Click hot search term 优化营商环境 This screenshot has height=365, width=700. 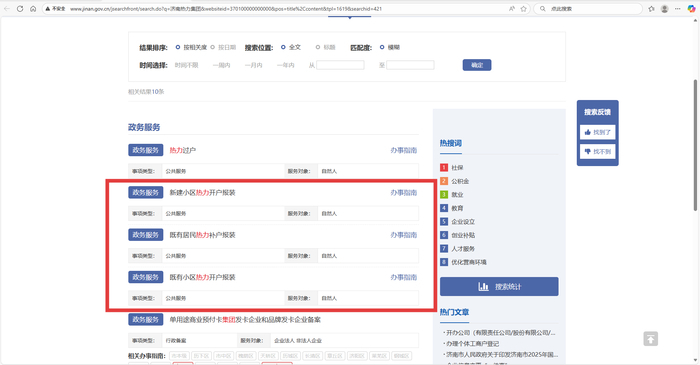tap(469, 262)
